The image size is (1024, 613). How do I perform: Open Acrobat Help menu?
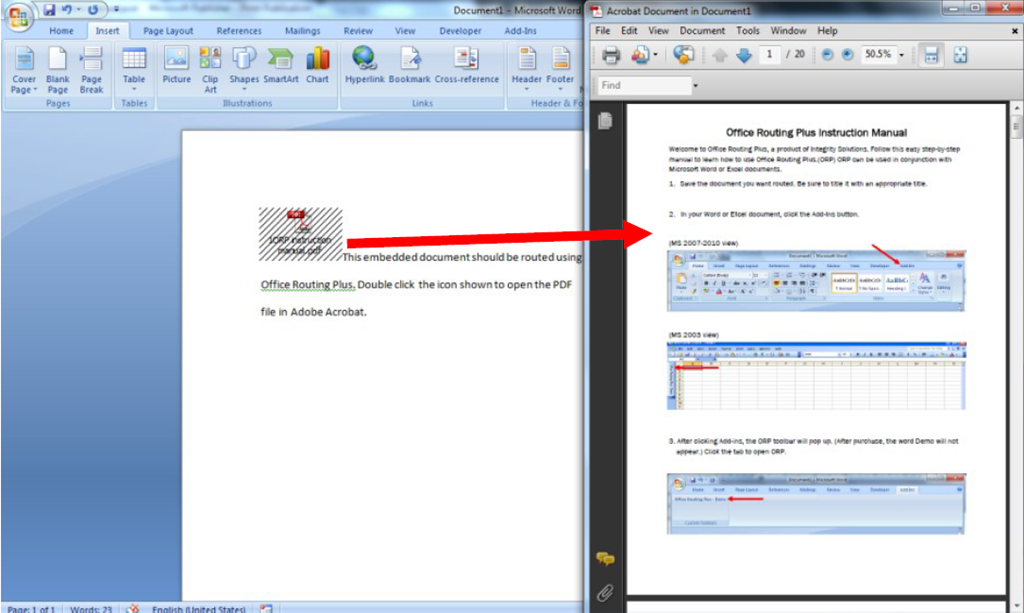click(x=827, y=31)
